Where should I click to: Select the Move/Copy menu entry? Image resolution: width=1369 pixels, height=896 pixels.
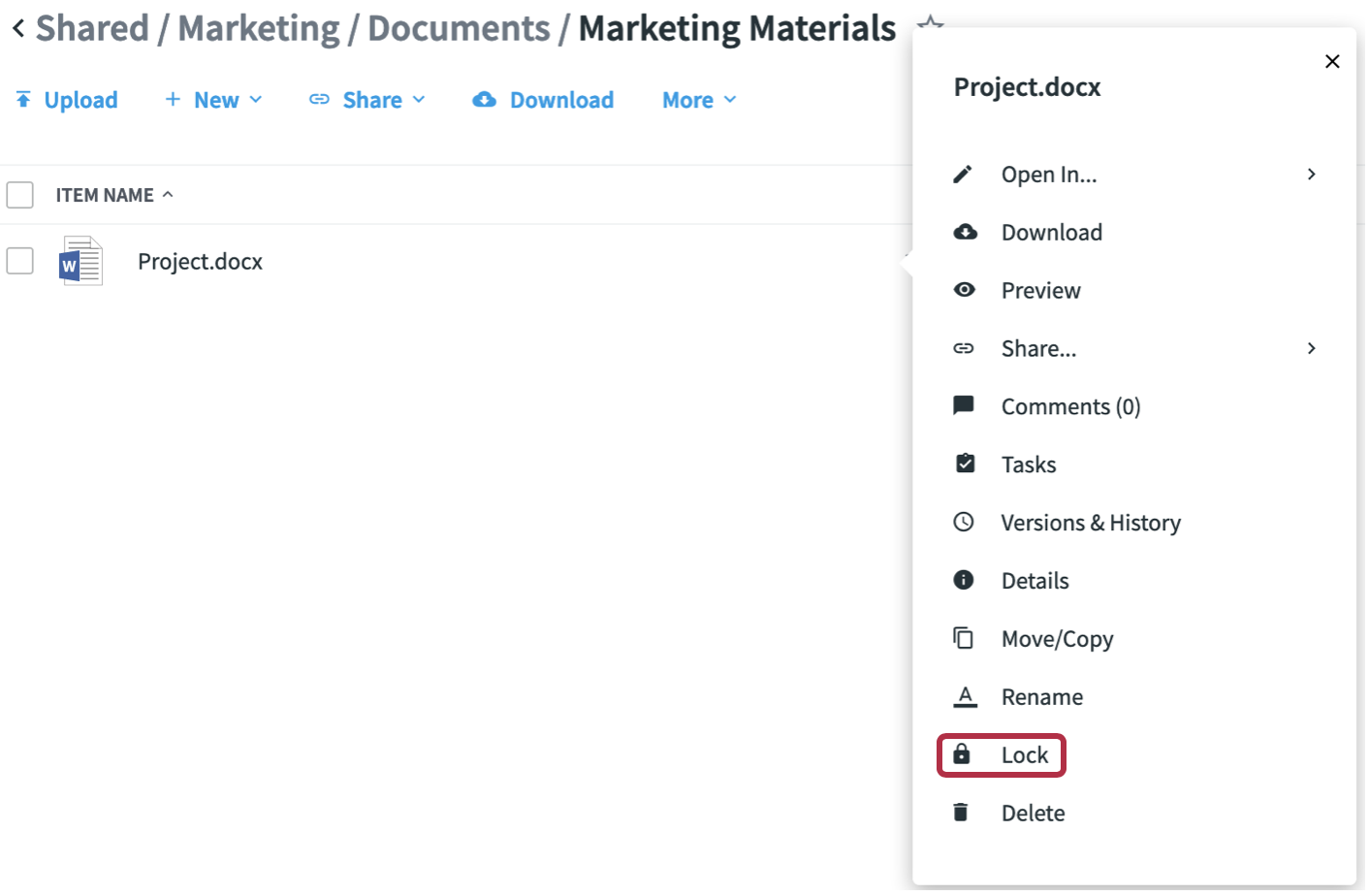(1060, 640)
